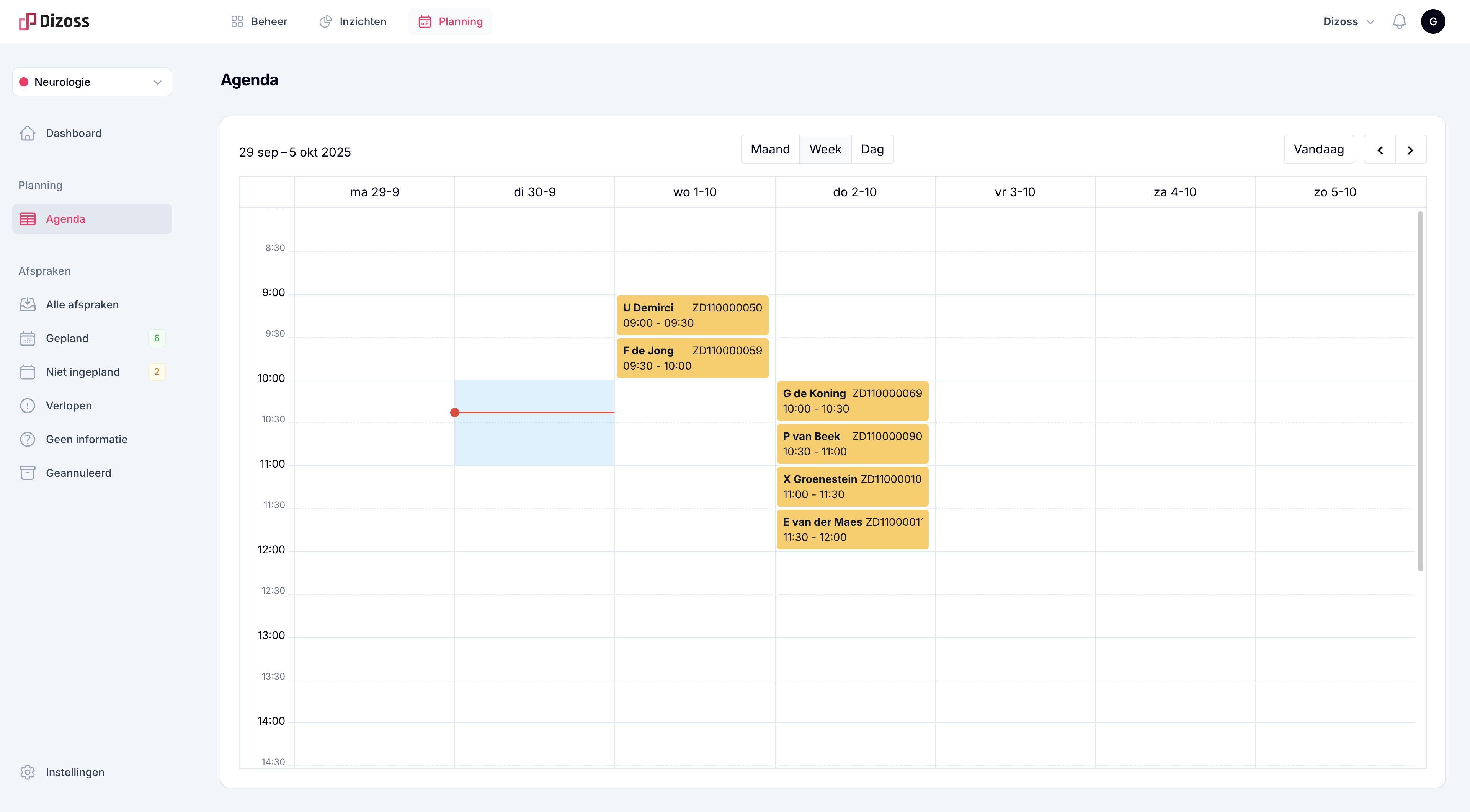Click the notification bell icon
The image size is (1470, 812).
point(1399,22)
